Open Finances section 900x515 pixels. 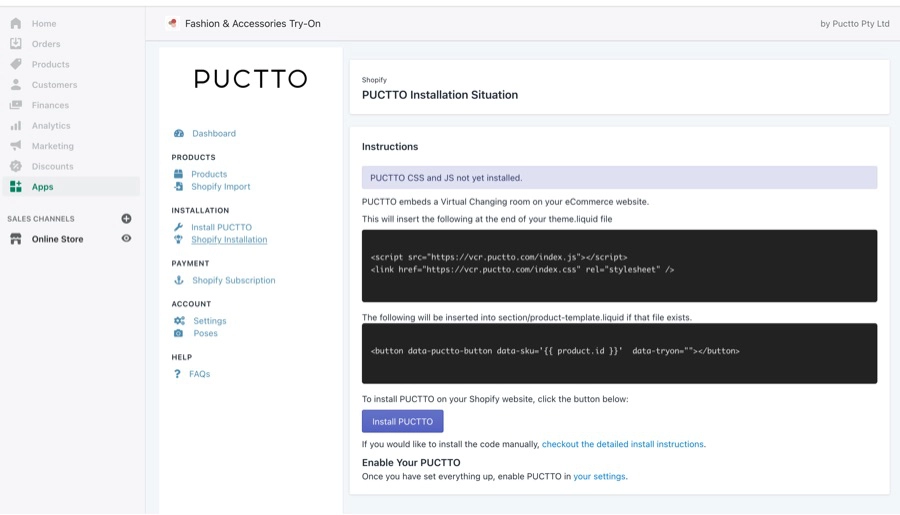click(51, 105)
